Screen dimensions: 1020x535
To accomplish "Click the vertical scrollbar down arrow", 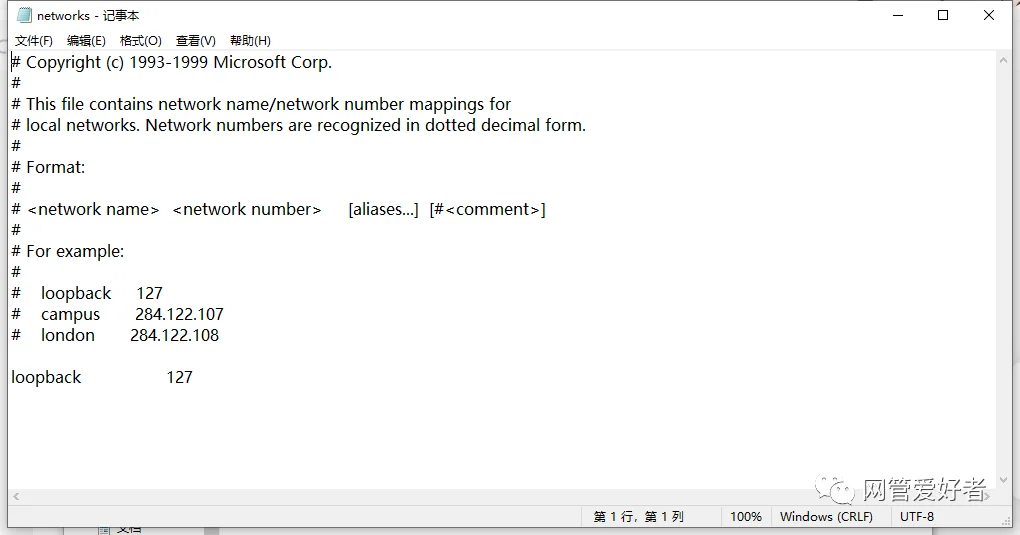I will pos(1004,480).
